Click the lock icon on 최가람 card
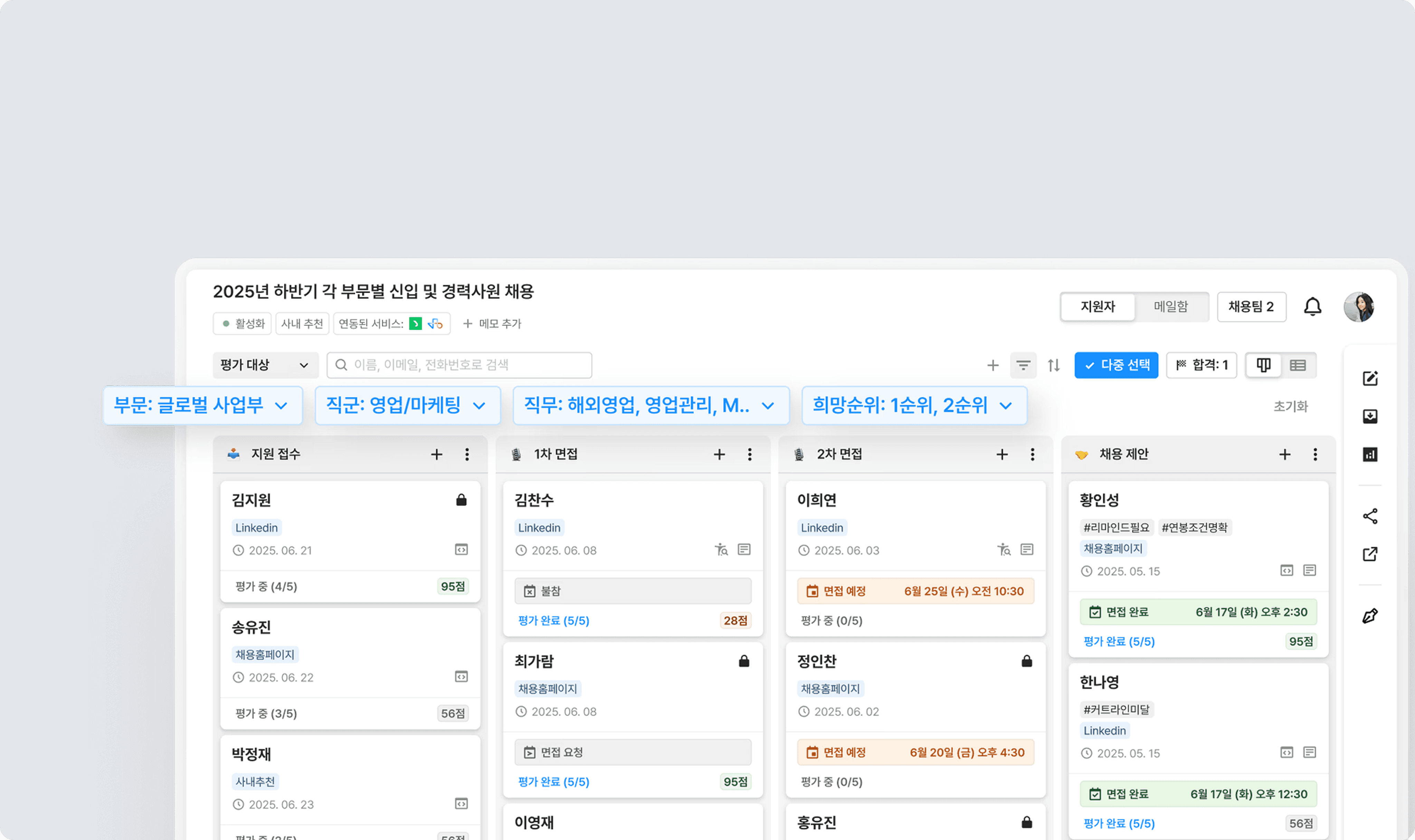This screenshot has width=1415, height=840. click(x=744, y=660)
